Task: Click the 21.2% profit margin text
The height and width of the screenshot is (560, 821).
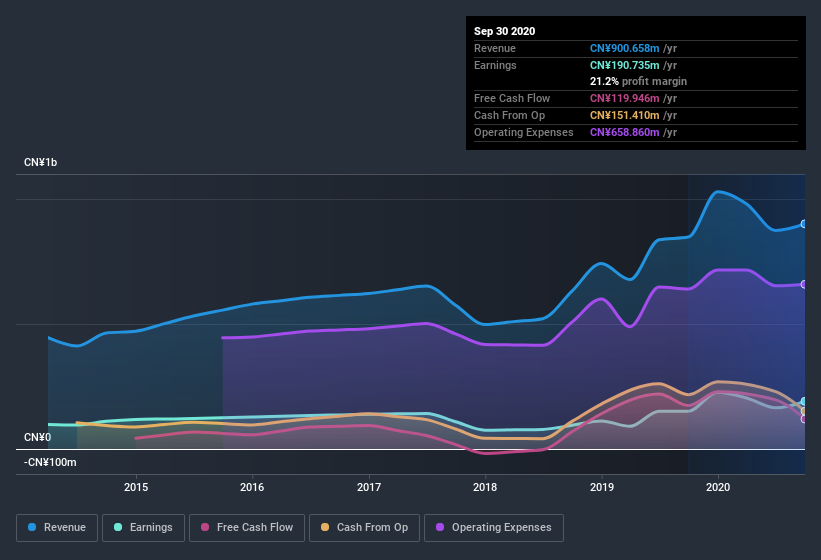Action: tap(638, 82)
